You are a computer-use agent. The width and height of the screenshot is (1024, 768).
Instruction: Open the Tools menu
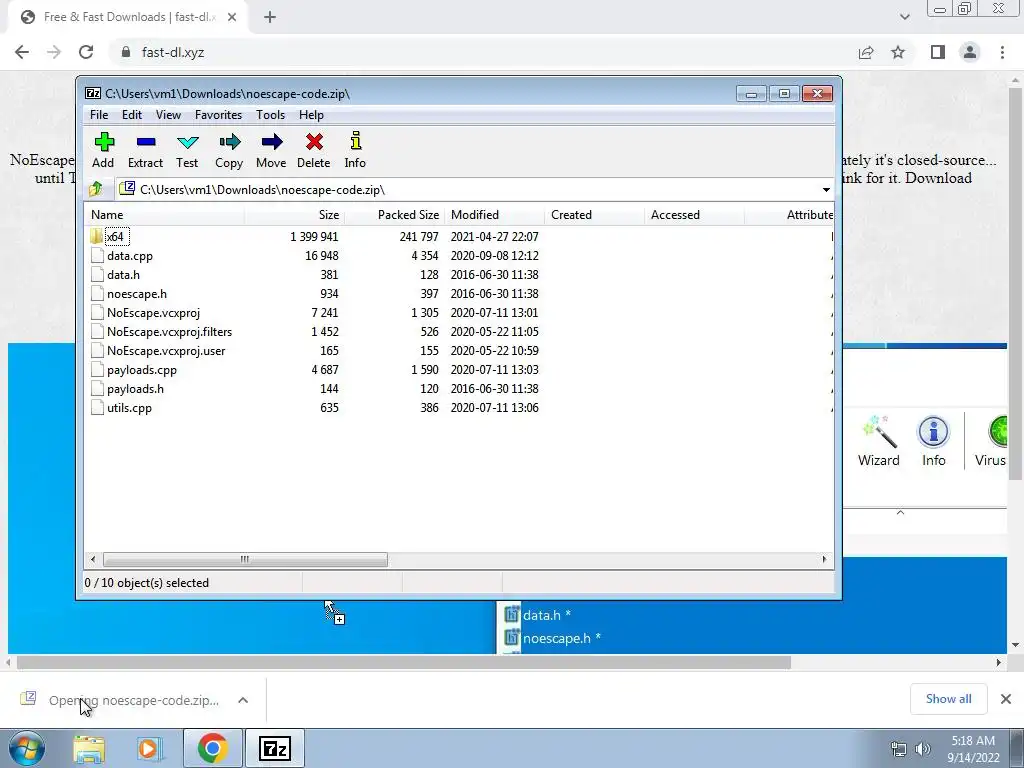(270, 115)
